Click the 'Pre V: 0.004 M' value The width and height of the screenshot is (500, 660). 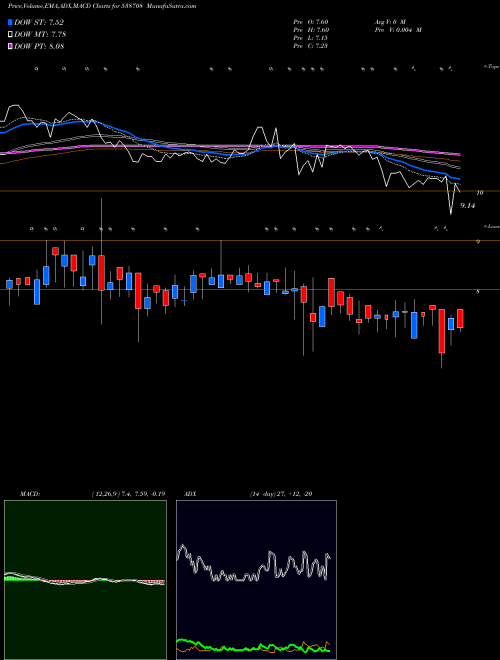398,30
